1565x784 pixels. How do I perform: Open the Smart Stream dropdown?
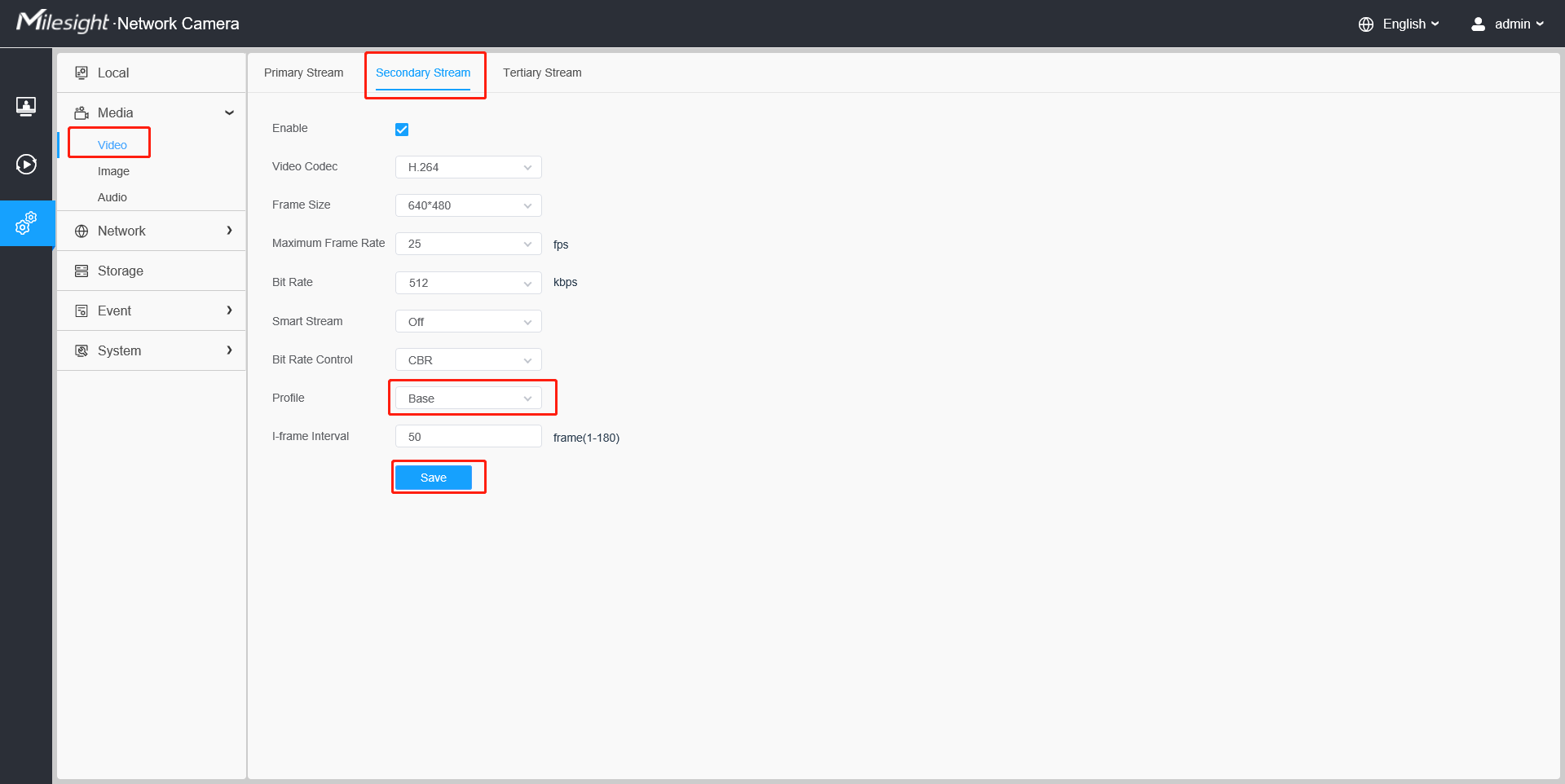[x=469, y=322]
